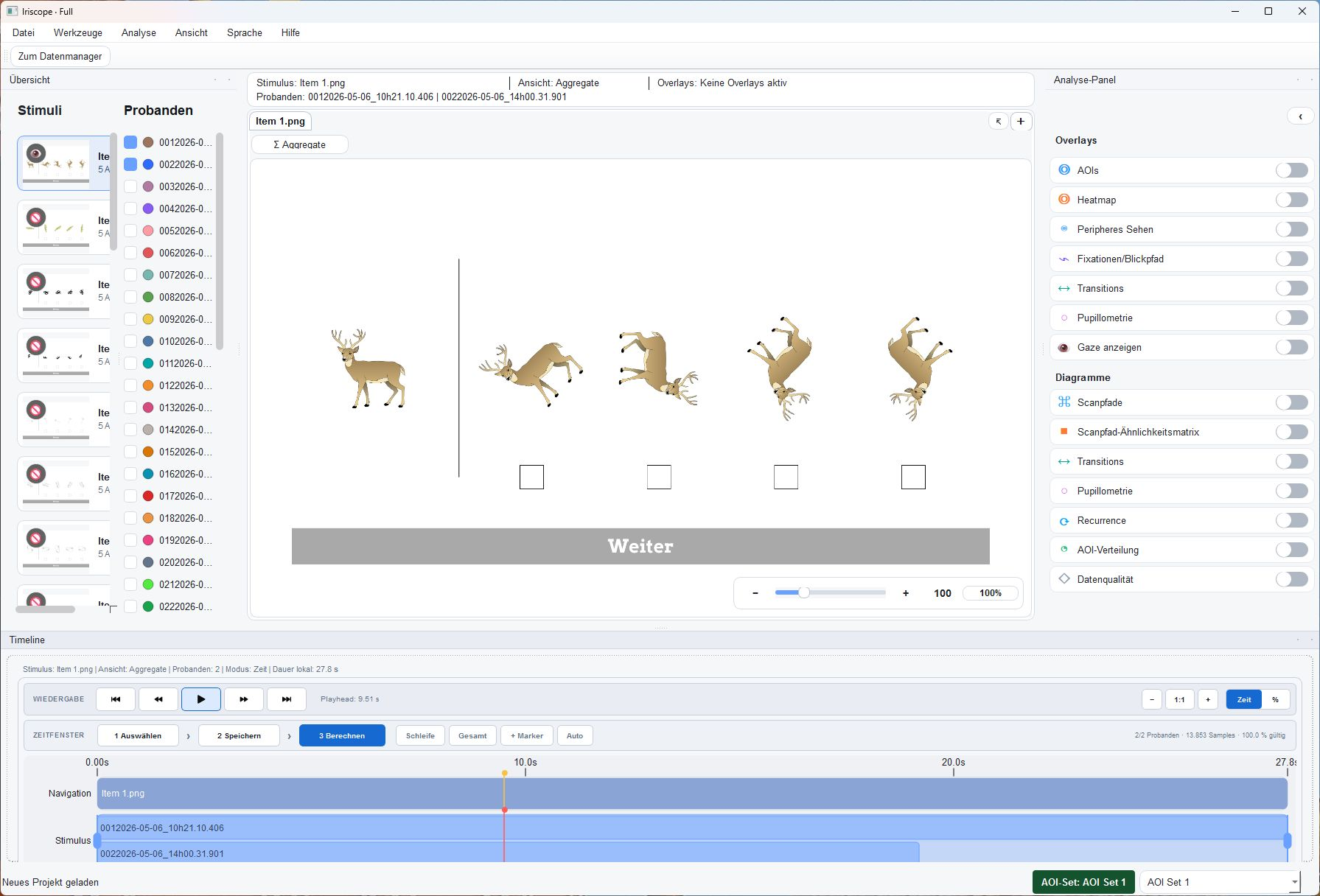
Task: Click the Scanpfade diagram icon
Action: click(1064, 402)
